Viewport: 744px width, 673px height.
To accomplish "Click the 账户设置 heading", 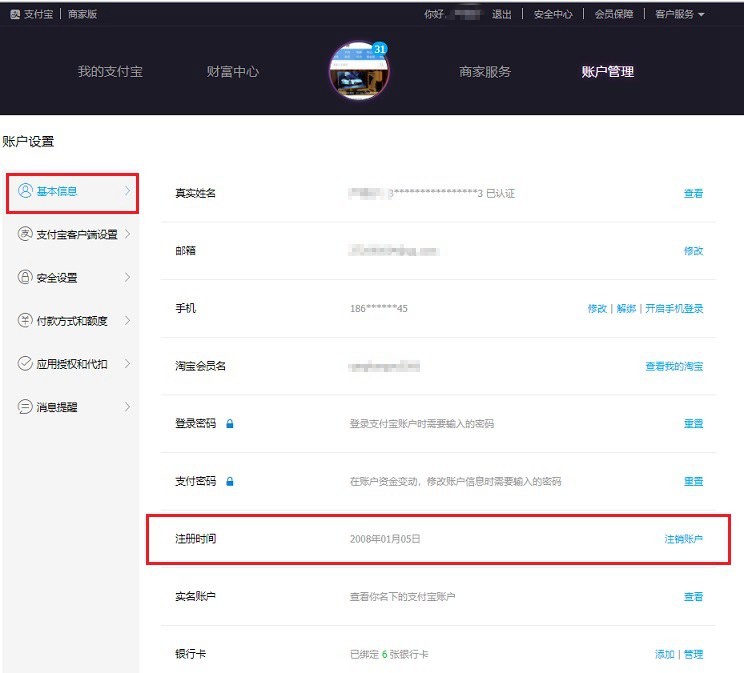I will coord(28,141).
